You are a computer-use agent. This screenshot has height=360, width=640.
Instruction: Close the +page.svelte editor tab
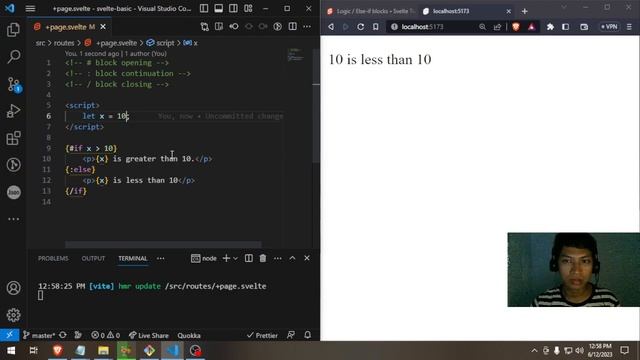pyautogui.click(x=103, y=27)
